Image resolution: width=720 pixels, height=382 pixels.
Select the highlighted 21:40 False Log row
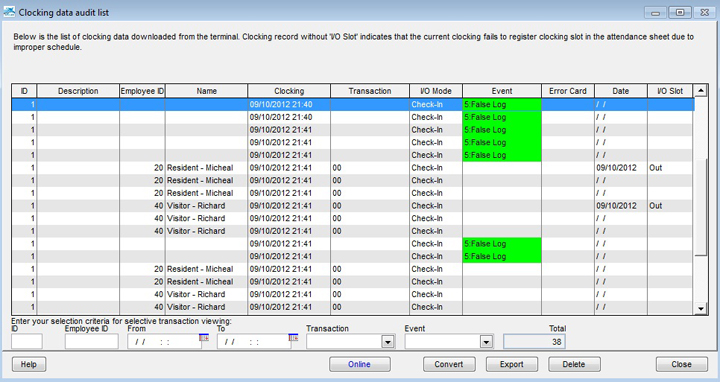coord(353,104)
